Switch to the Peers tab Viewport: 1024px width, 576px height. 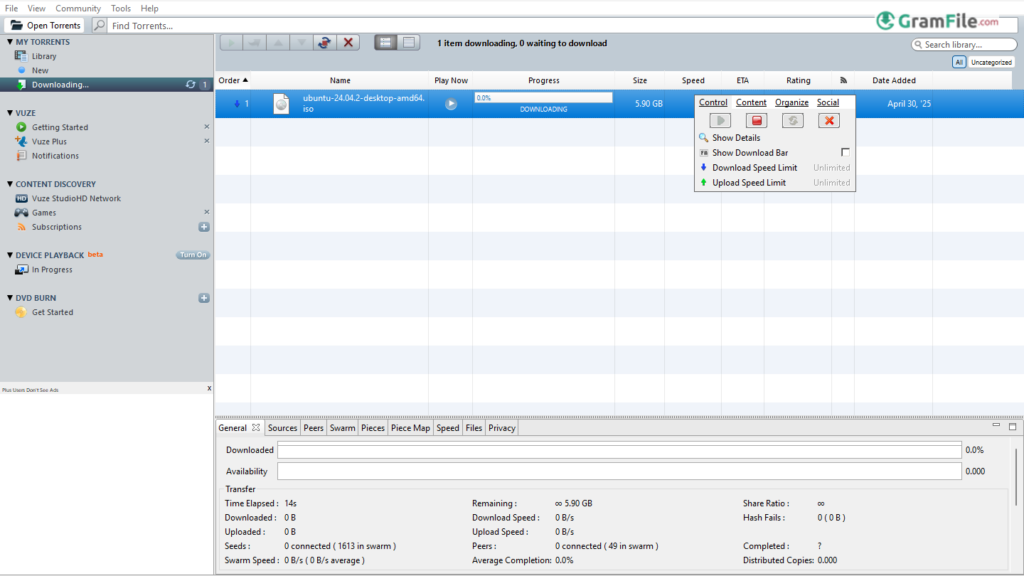313,428
